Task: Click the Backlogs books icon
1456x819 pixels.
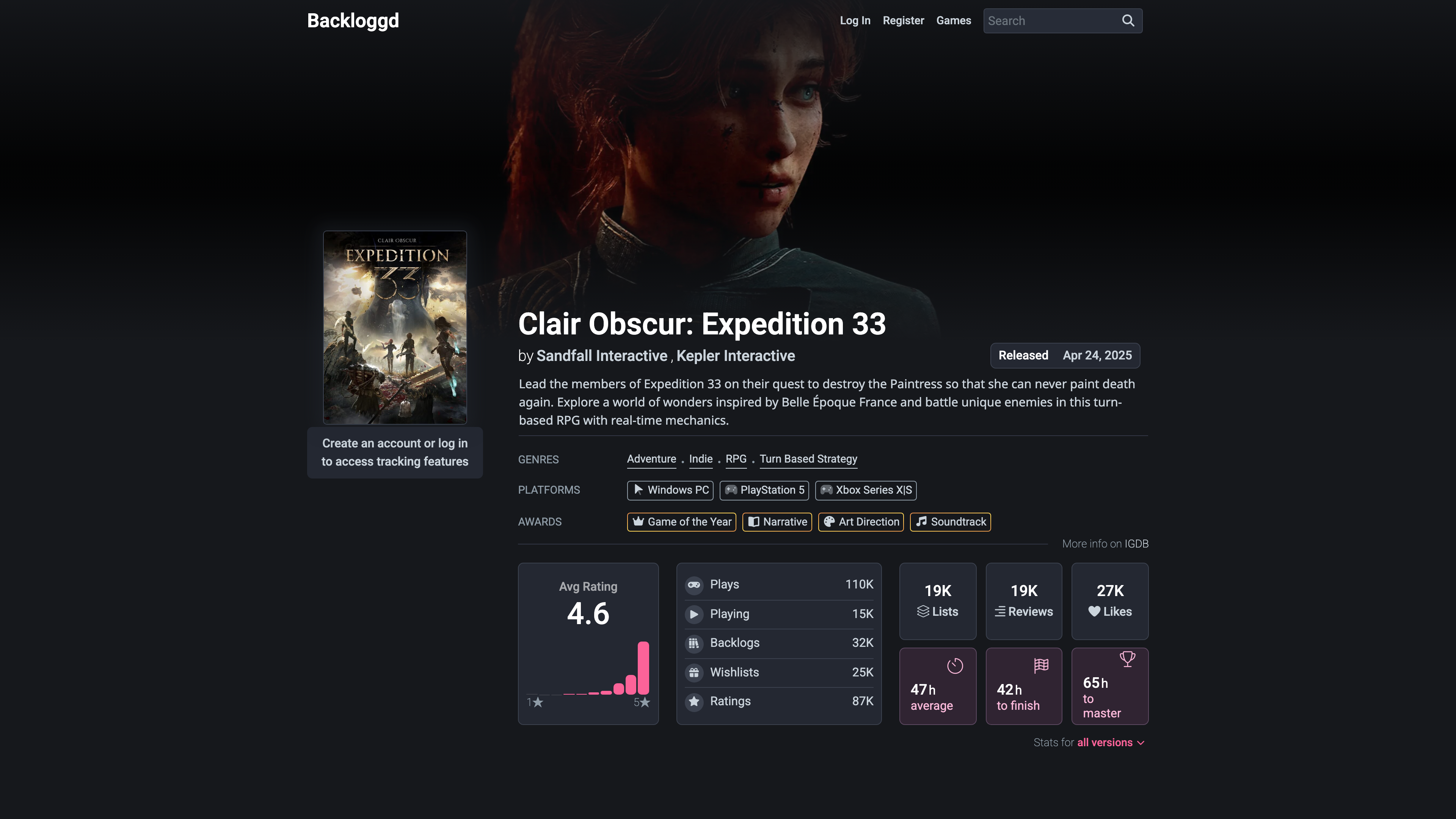Action: point(694,643)
